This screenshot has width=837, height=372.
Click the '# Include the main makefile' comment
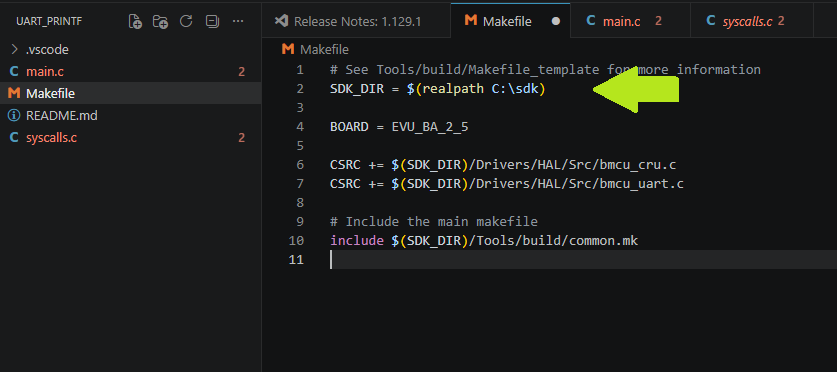click(x=434, y=221)
